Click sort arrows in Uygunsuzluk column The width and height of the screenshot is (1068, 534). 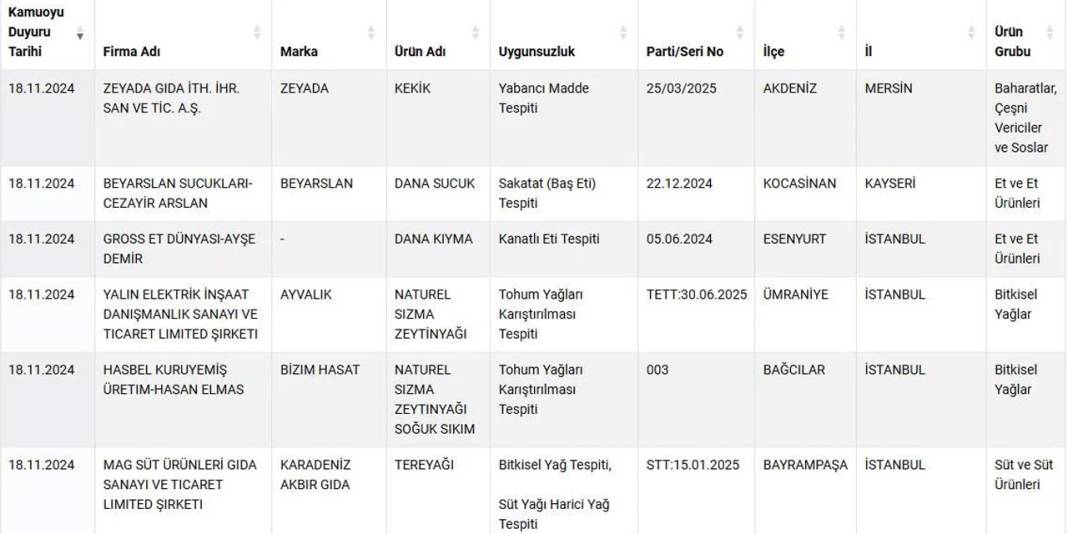[x=623, y=33]
